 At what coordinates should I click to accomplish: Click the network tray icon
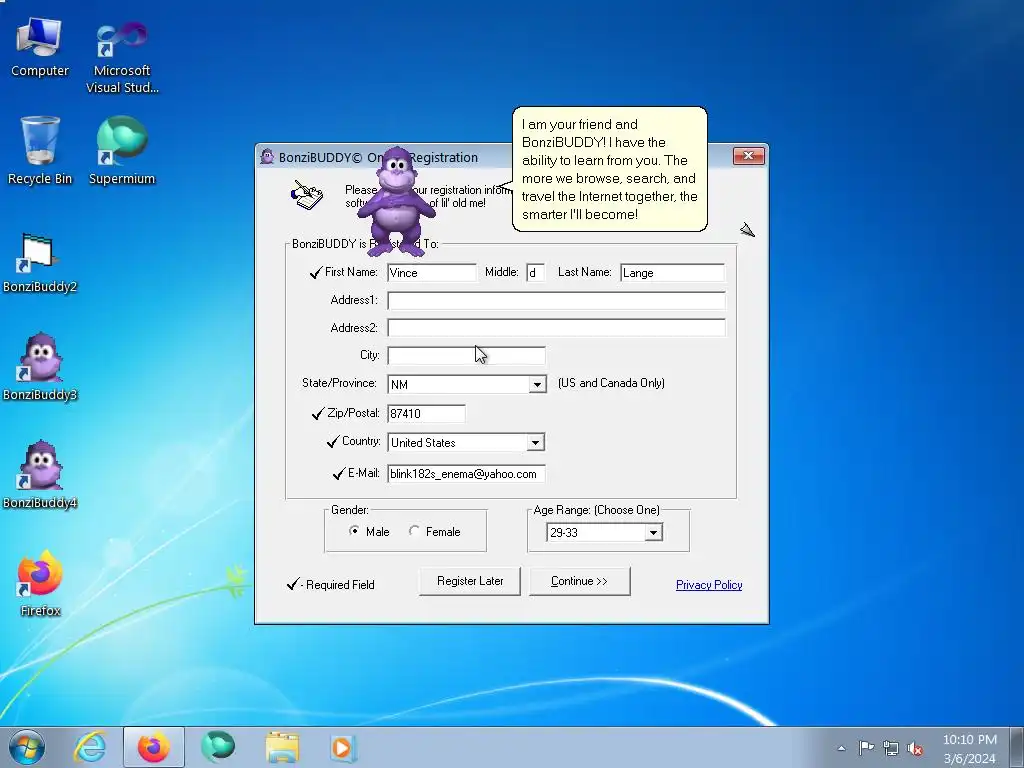point(891,748)
